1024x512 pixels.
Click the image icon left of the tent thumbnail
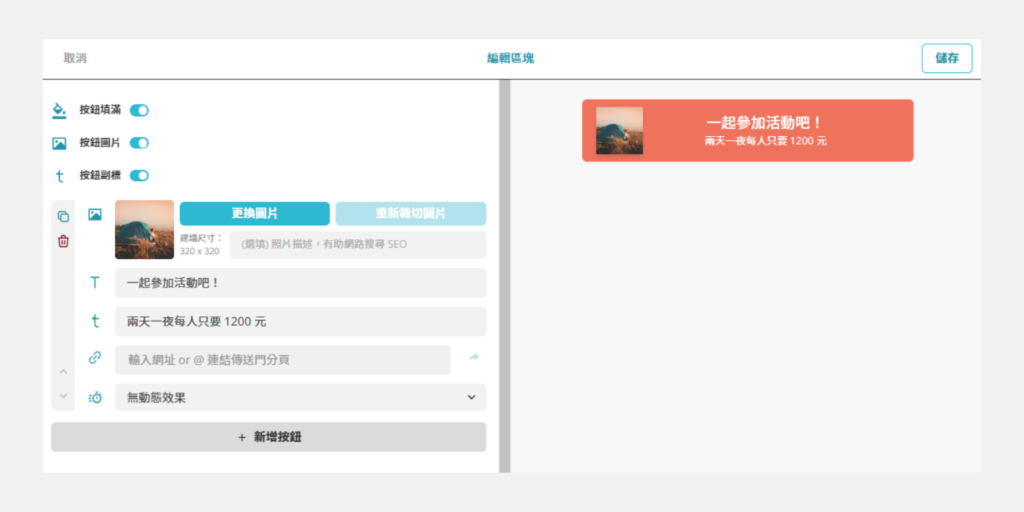click(x=95, y=214)
